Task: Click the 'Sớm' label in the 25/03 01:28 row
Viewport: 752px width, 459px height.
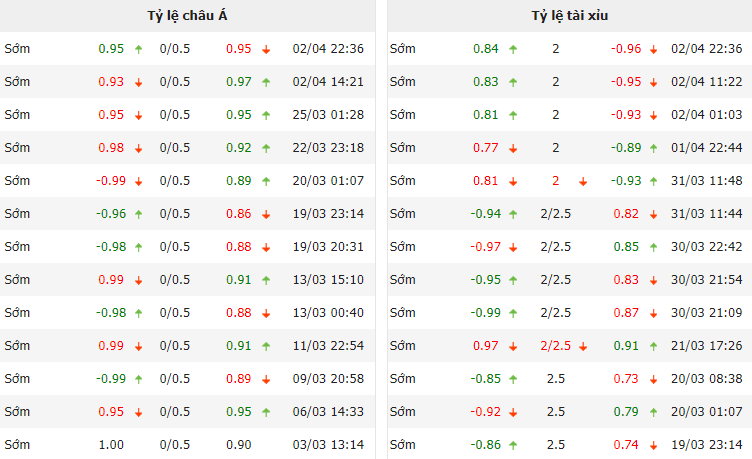Action: pos(17,115)
